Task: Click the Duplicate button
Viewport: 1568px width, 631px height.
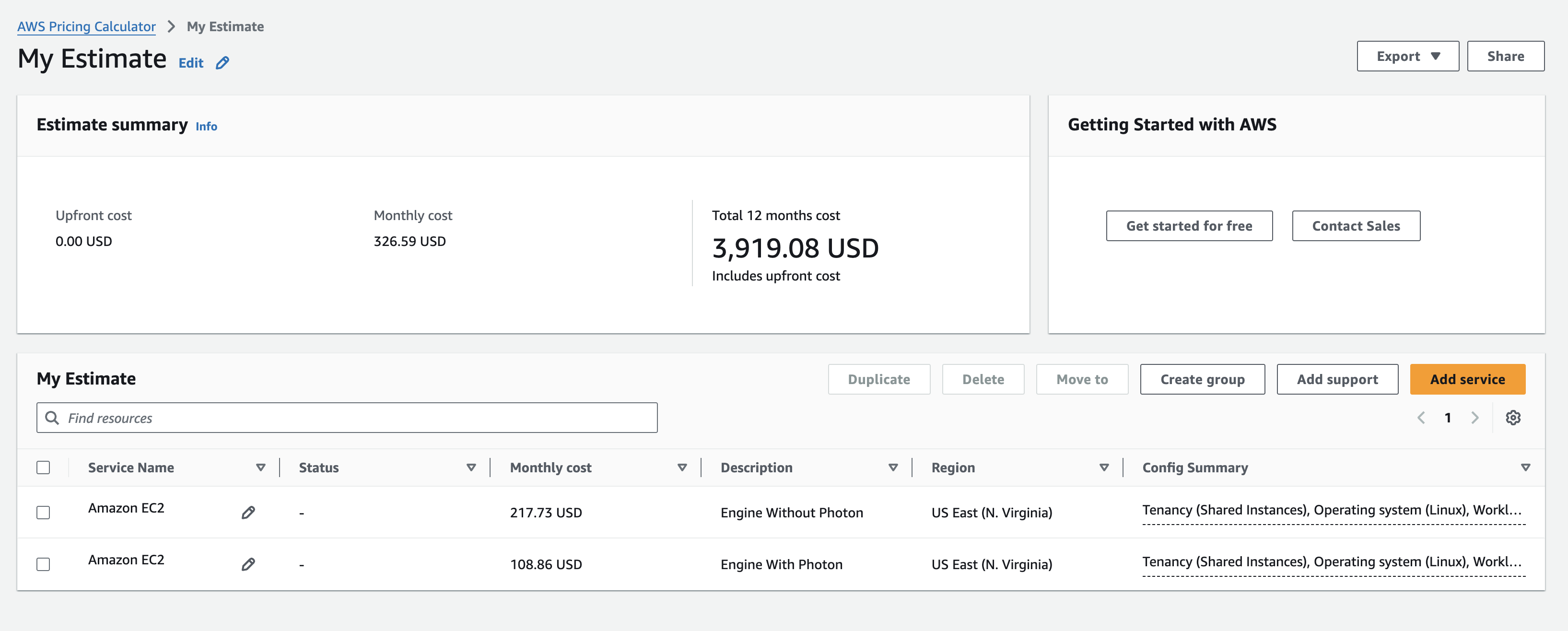Action: (x=879, y=379)
